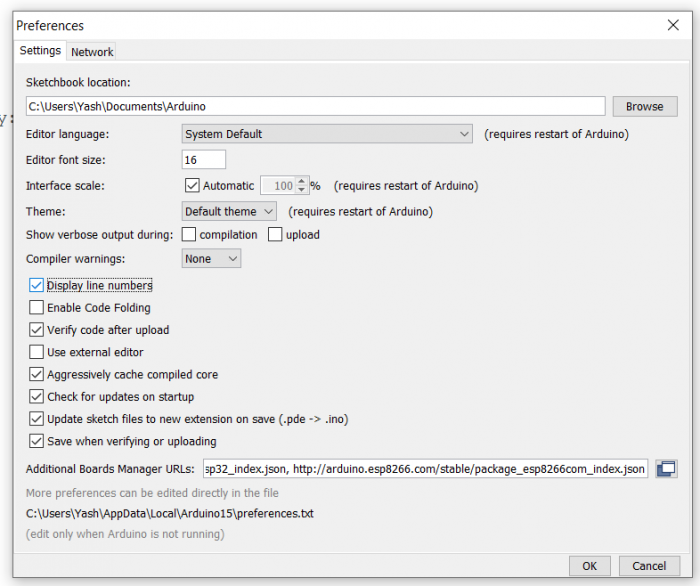700x586 pixels.
Task: Click the 'Interface scale:' label
Action: click(65, 185)
